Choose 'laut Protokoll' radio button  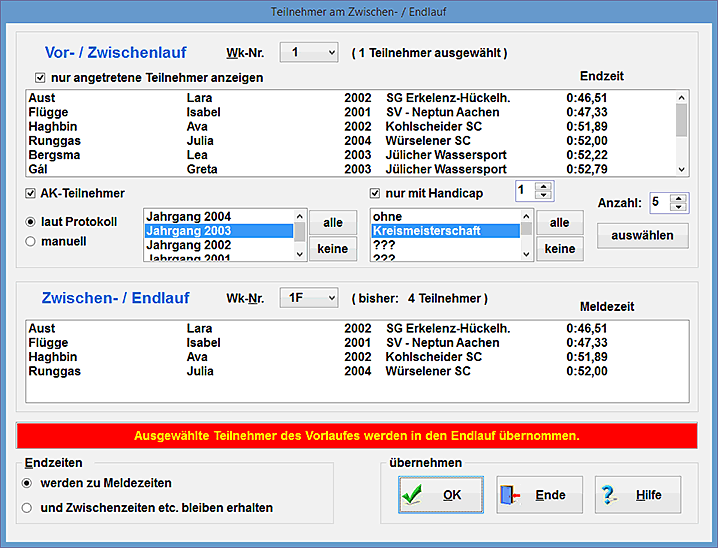click(31, 222)
